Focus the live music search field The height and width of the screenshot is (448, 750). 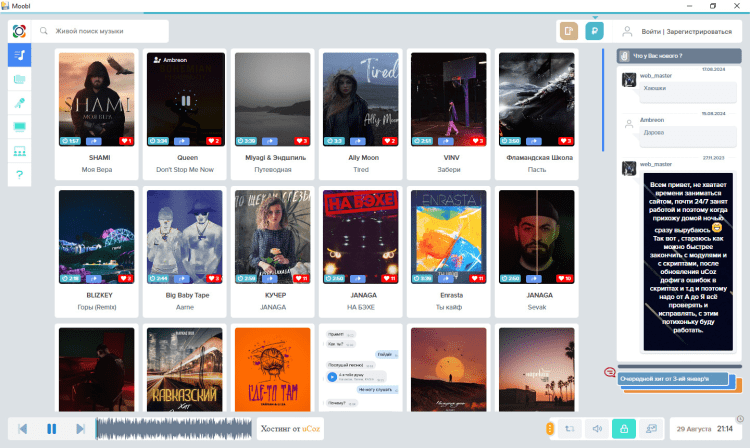pos(100,31)
